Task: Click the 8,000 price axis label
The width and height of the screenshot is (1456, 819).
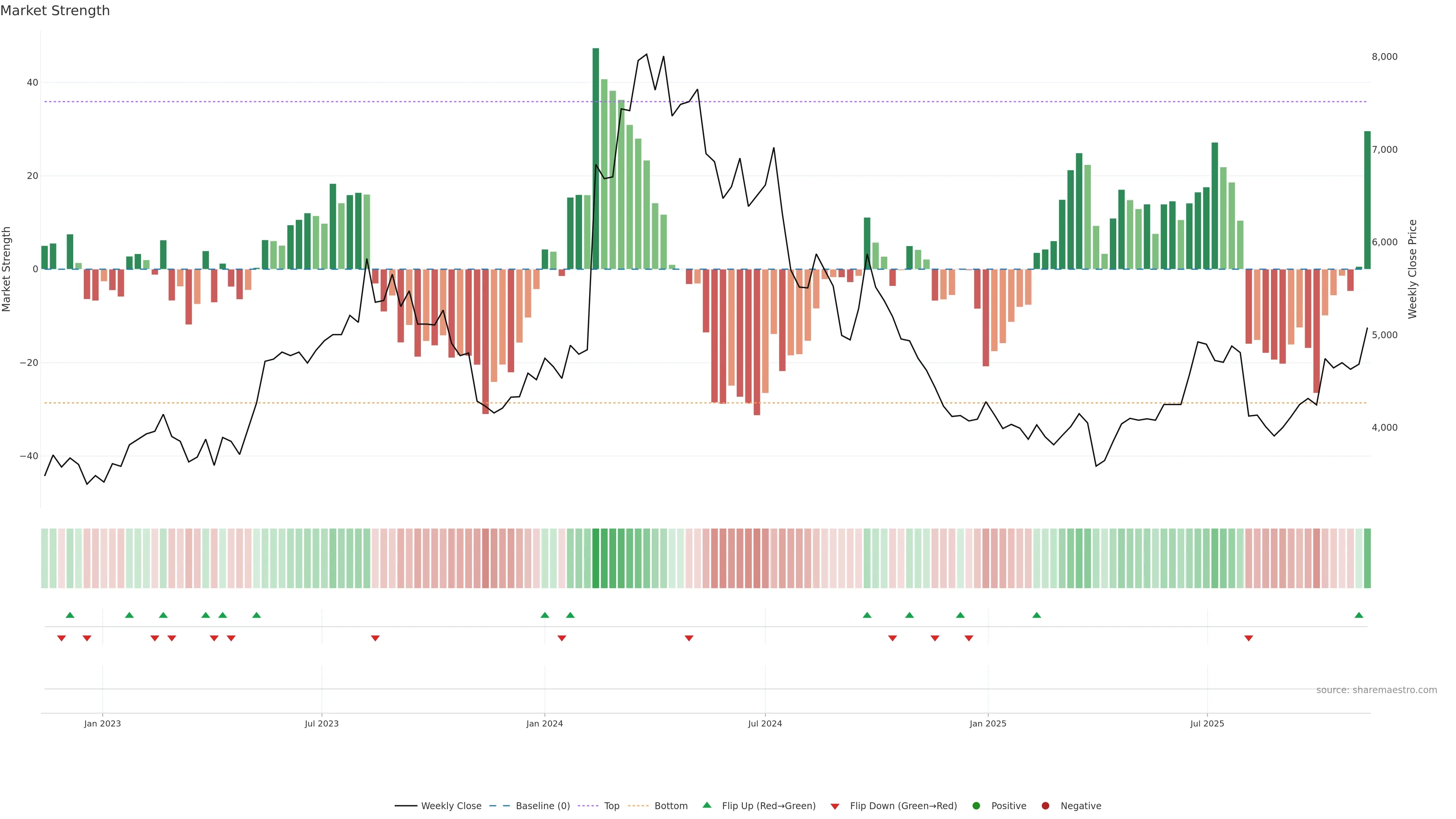Action: pyautogui.click(x=1384, y=56)
